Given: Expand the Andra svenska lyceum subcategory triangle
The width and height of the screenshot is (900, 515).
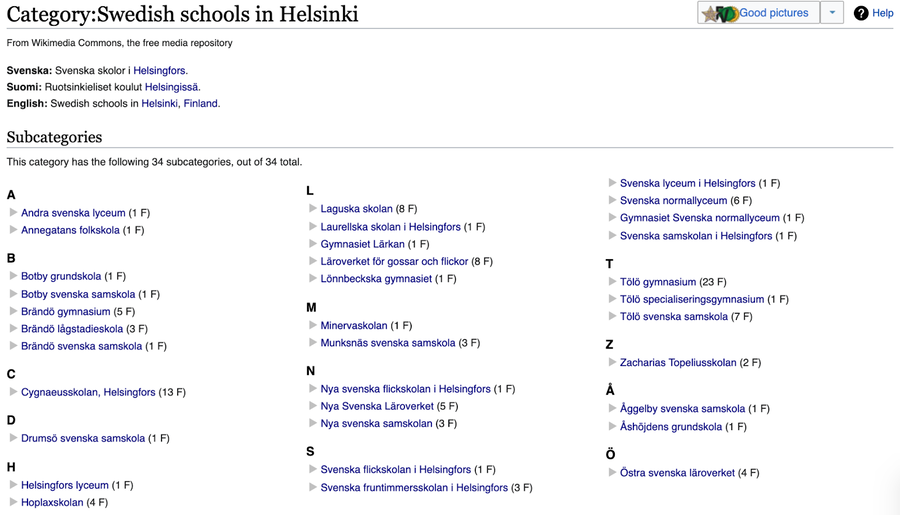Looking at the screenshot, I should [13, 213].
